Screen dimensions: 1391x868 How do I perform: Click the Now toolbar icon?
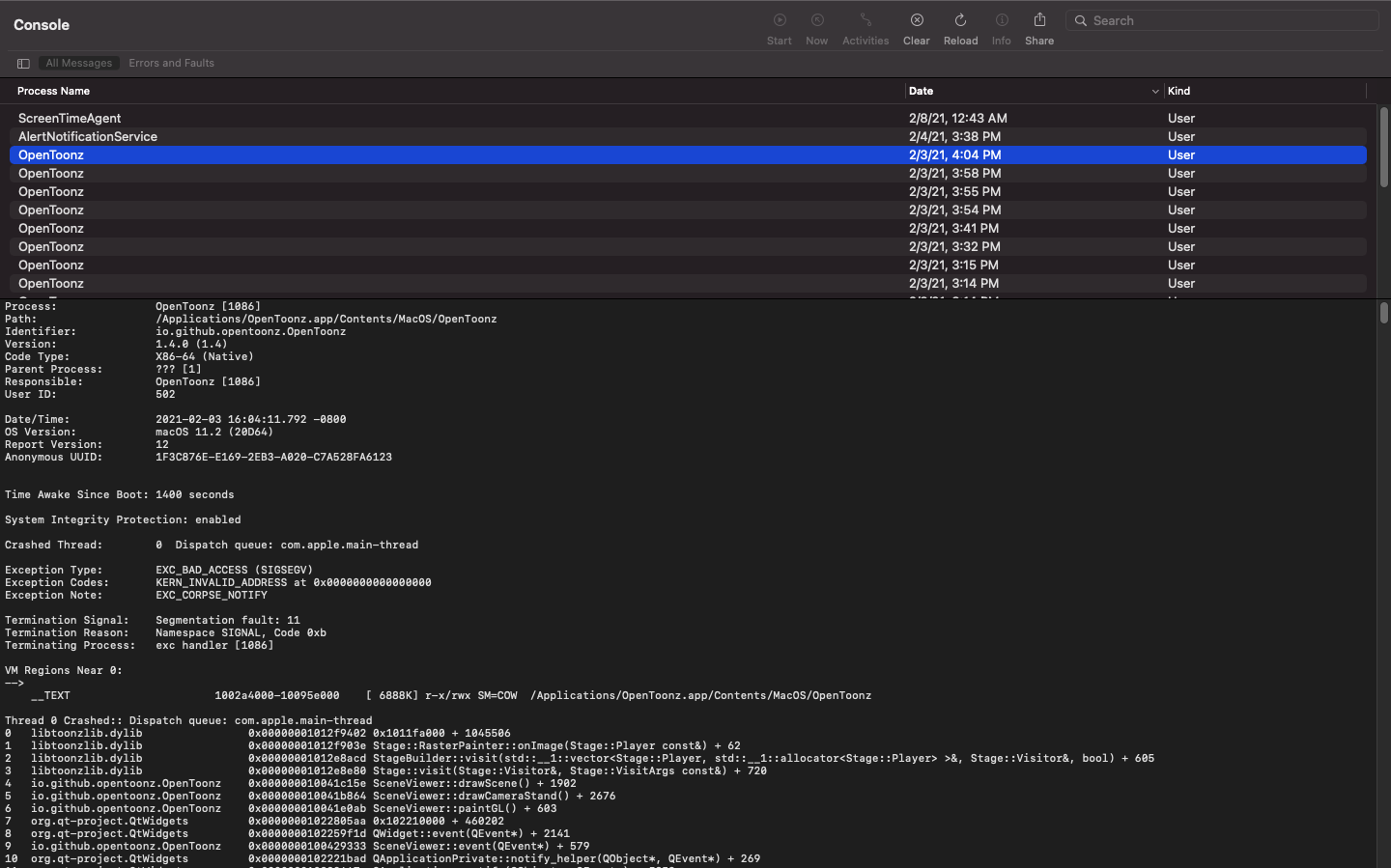817,20
